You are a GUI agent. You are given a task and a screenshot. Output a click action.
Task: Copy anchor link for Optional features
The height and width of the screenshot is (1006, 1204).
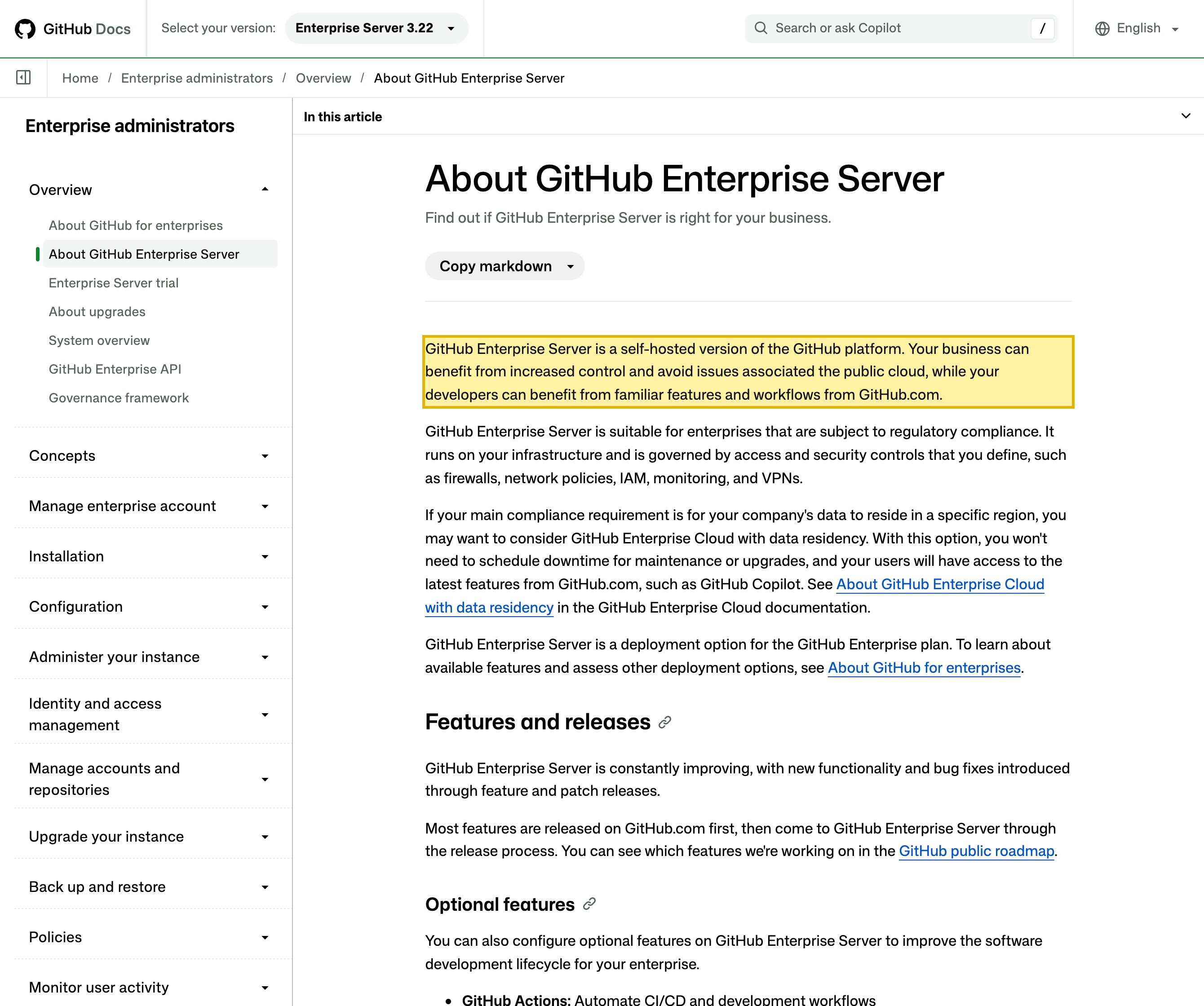coord(589,904)
